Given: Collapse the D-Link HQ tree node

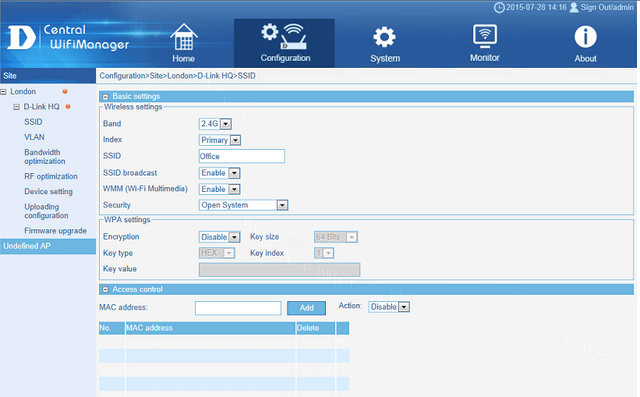Looking at the screenshot, I should tap(16, 107).
